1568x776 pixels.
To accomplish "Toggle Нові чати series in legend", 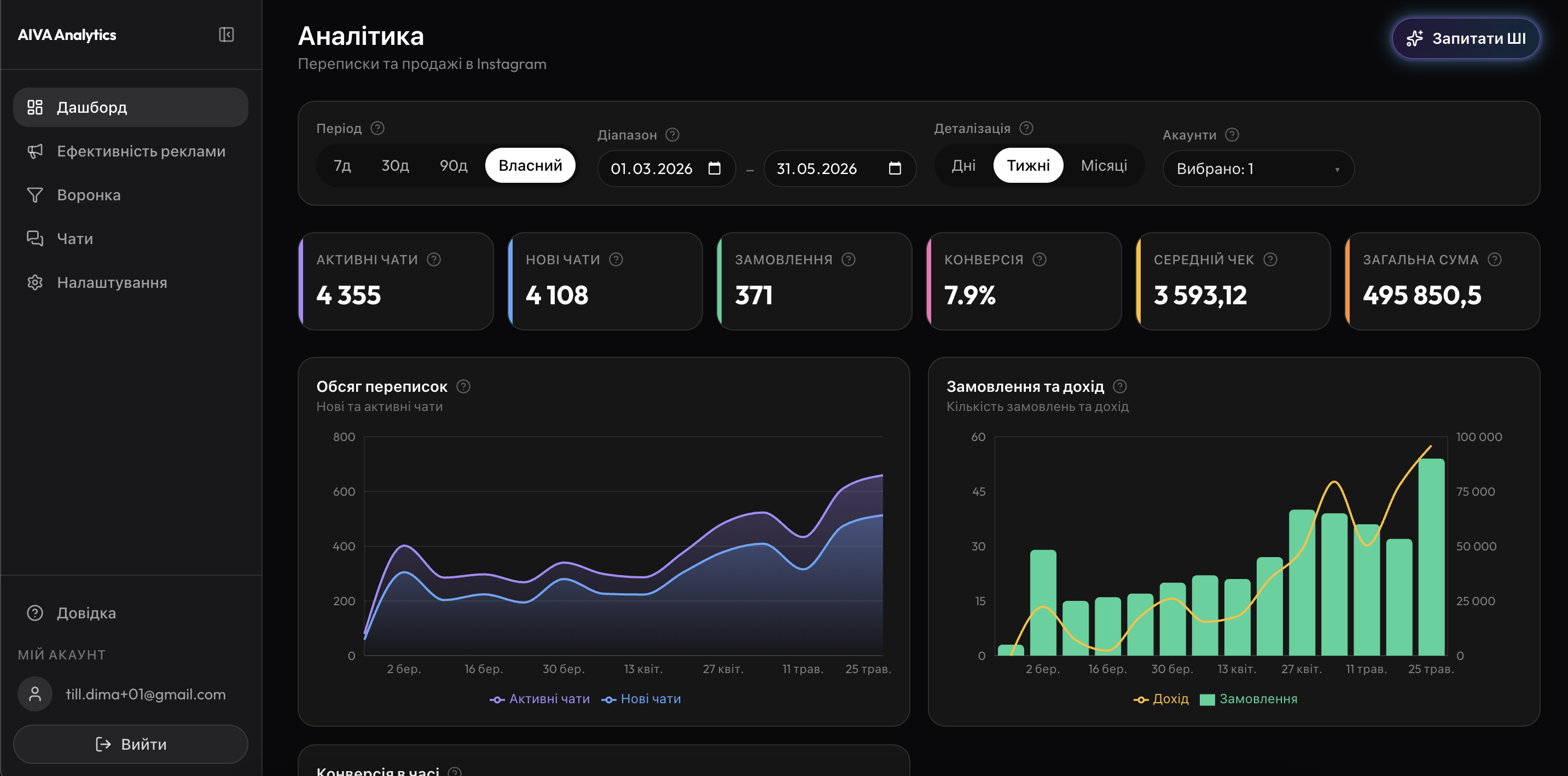I will [x=641, y=699].
